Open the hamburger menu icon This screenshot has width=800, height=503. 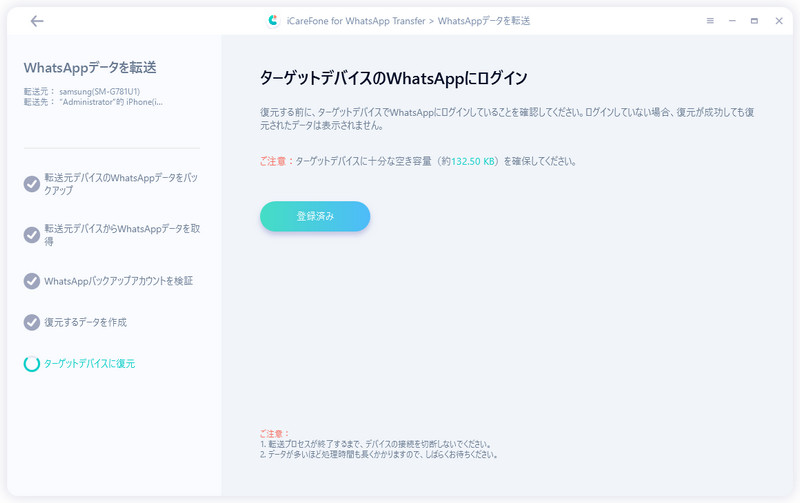710,21
